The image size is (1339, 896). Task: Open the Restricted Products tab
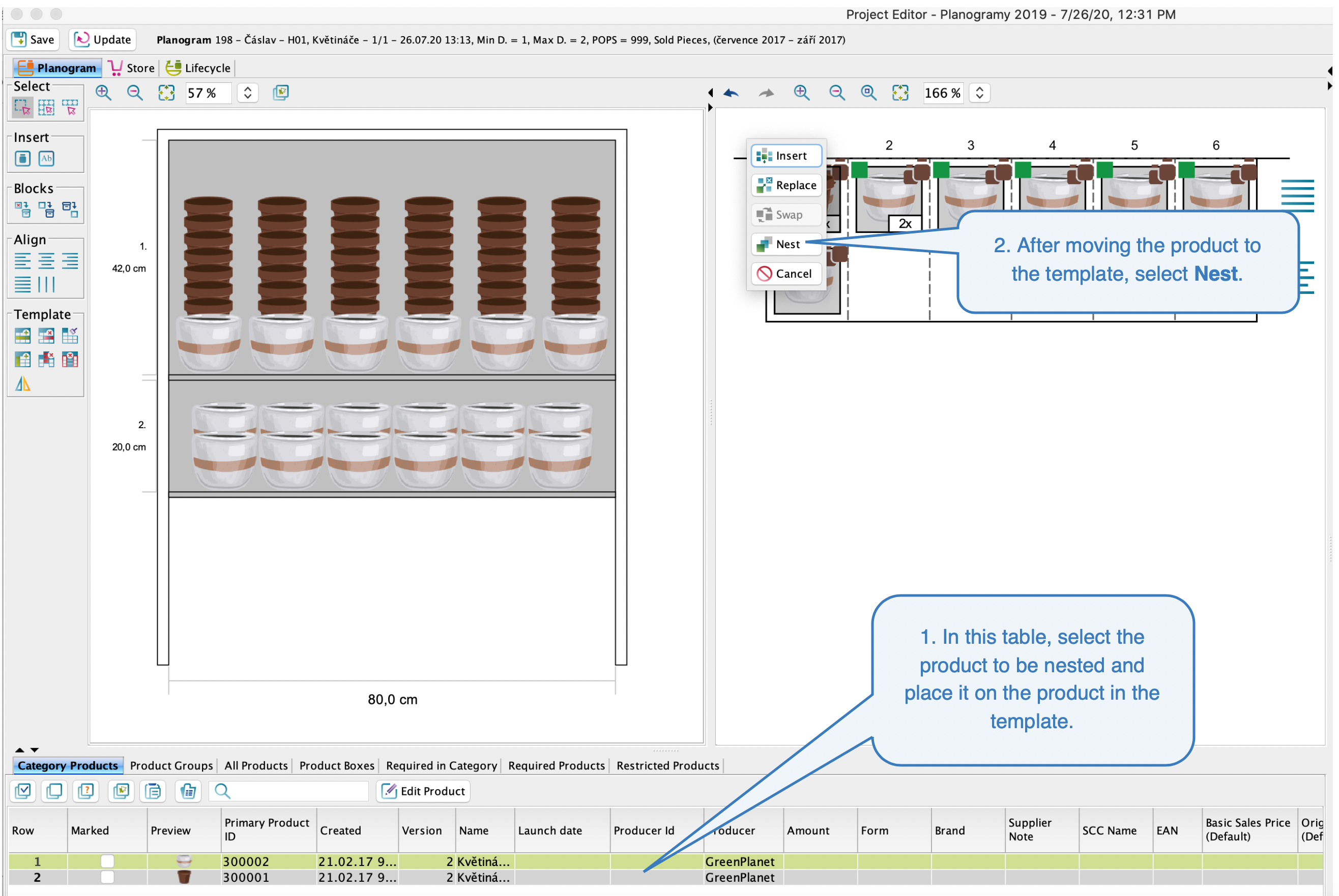pyautogui.click(x=668, y=766)
